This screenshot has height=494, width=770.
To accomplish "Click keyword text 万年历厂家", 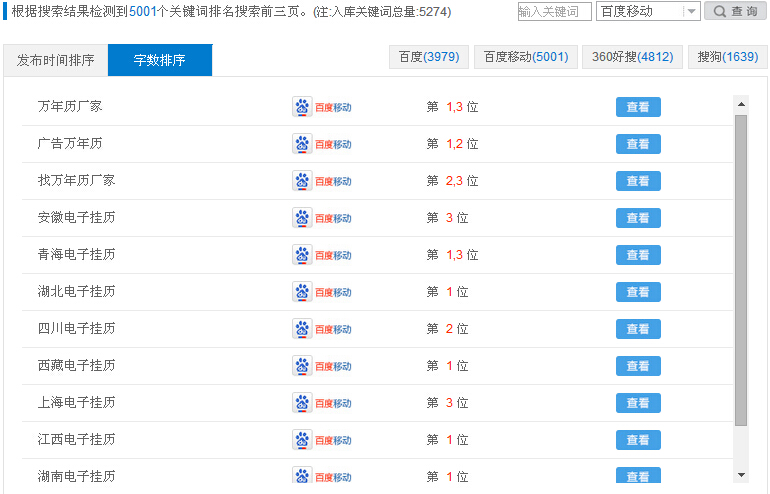I will point(70,106).
